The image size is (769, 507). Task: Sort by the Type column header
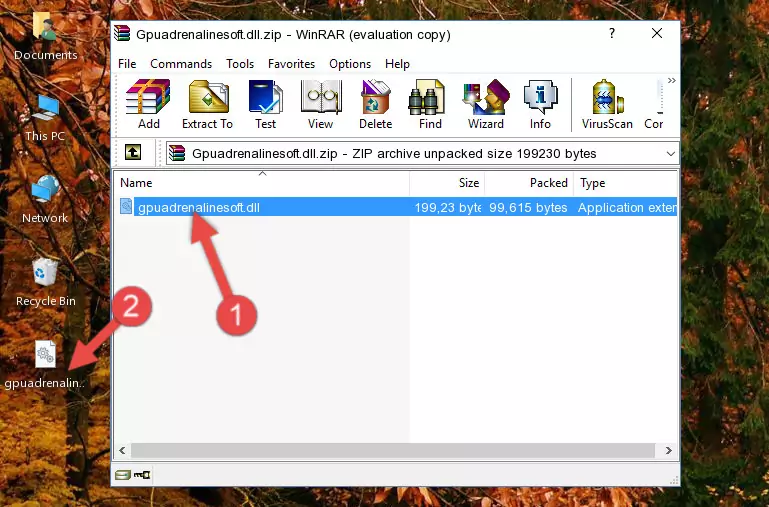625,183
